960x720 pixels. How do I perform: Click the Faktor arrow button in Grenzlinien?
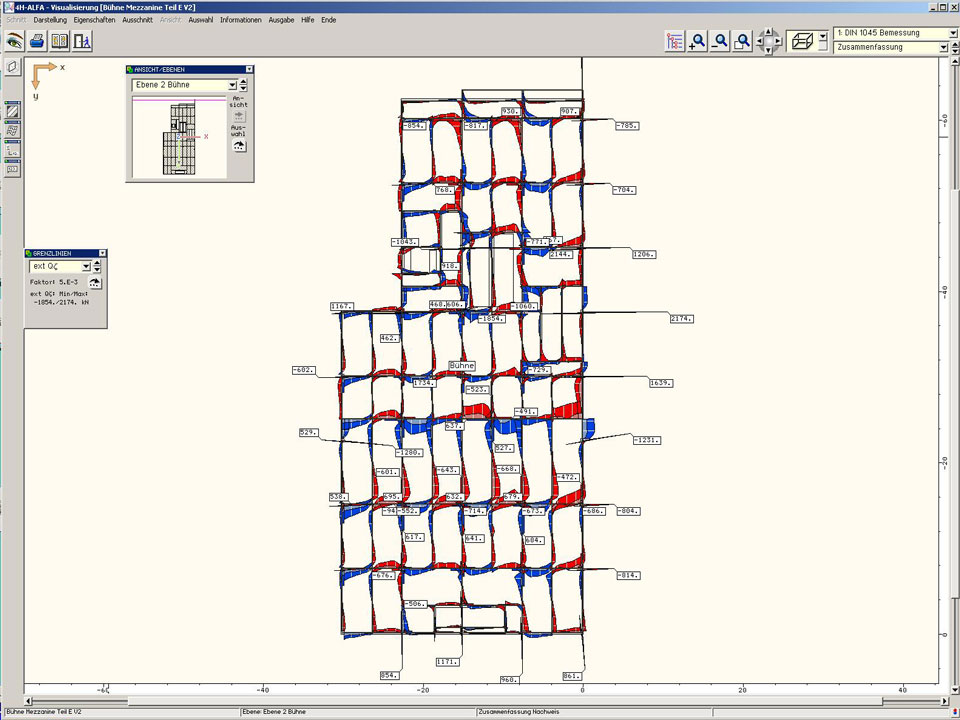(96, 283)
